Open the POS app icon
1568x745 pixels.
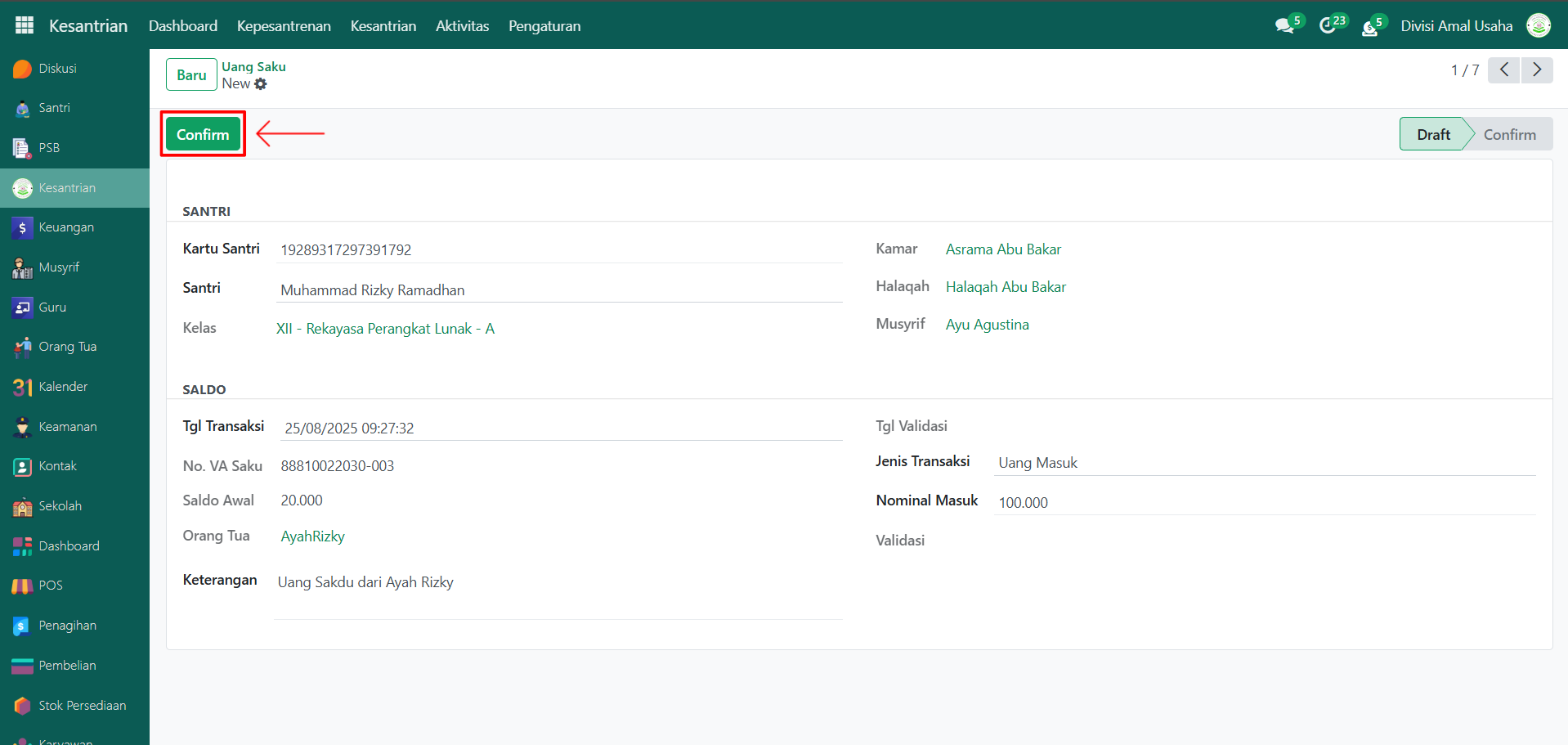click(22, 586)
